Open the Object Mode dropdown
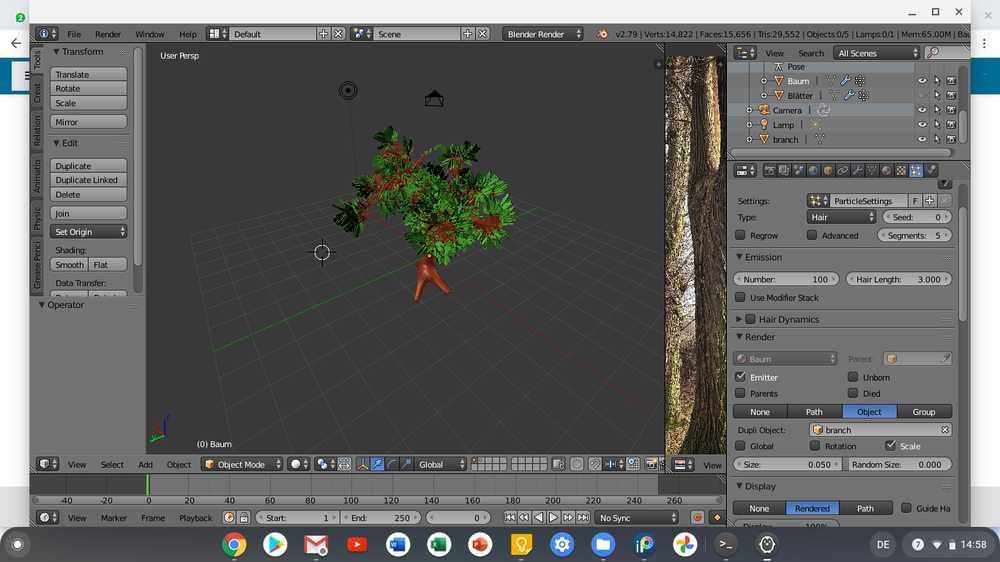Screen dimensions: 1000x562 (x=241, y=464)
